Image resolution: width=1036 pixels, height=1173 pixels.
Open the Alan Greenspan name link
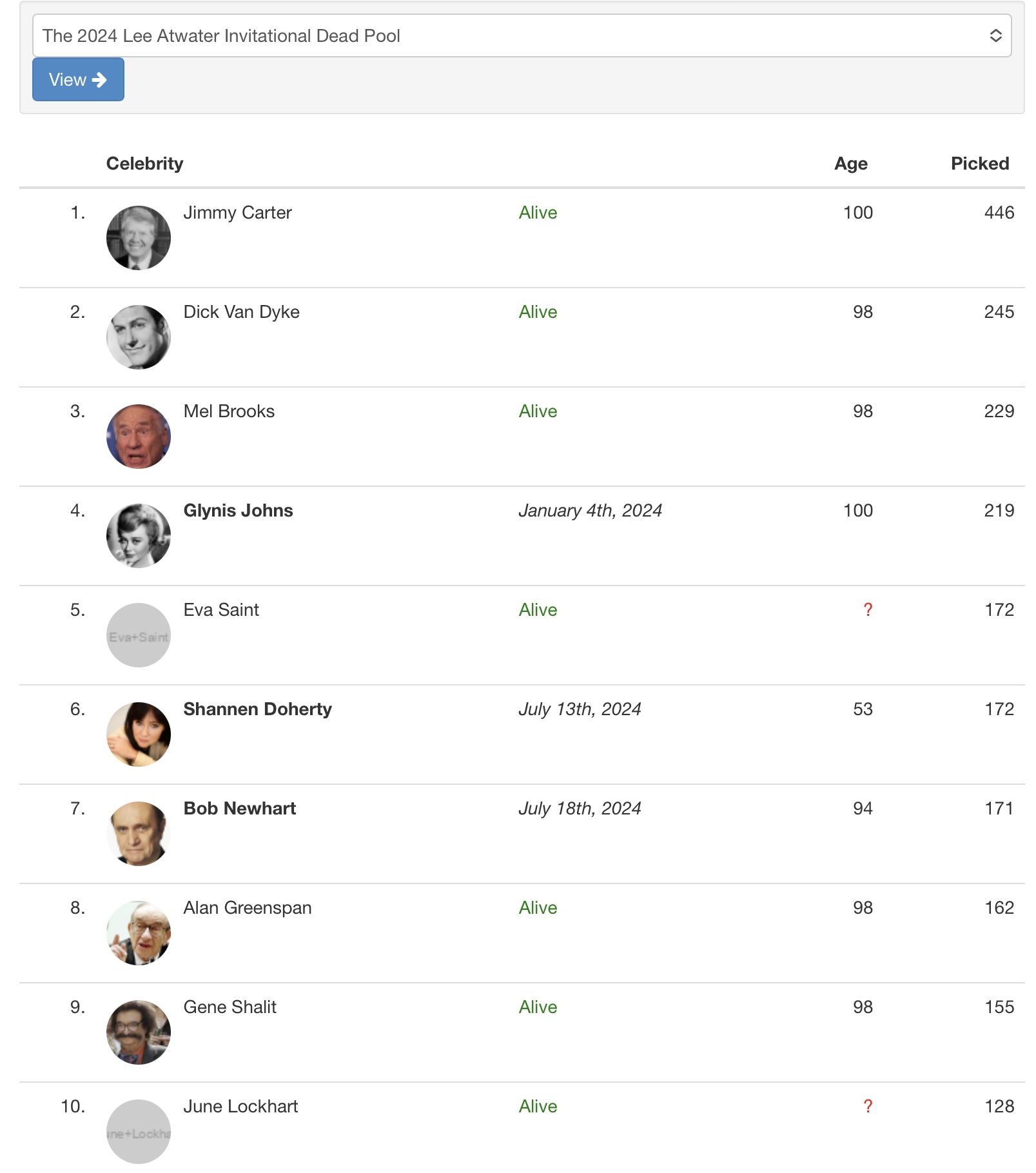pyautogui.click(x=247, y=908)
